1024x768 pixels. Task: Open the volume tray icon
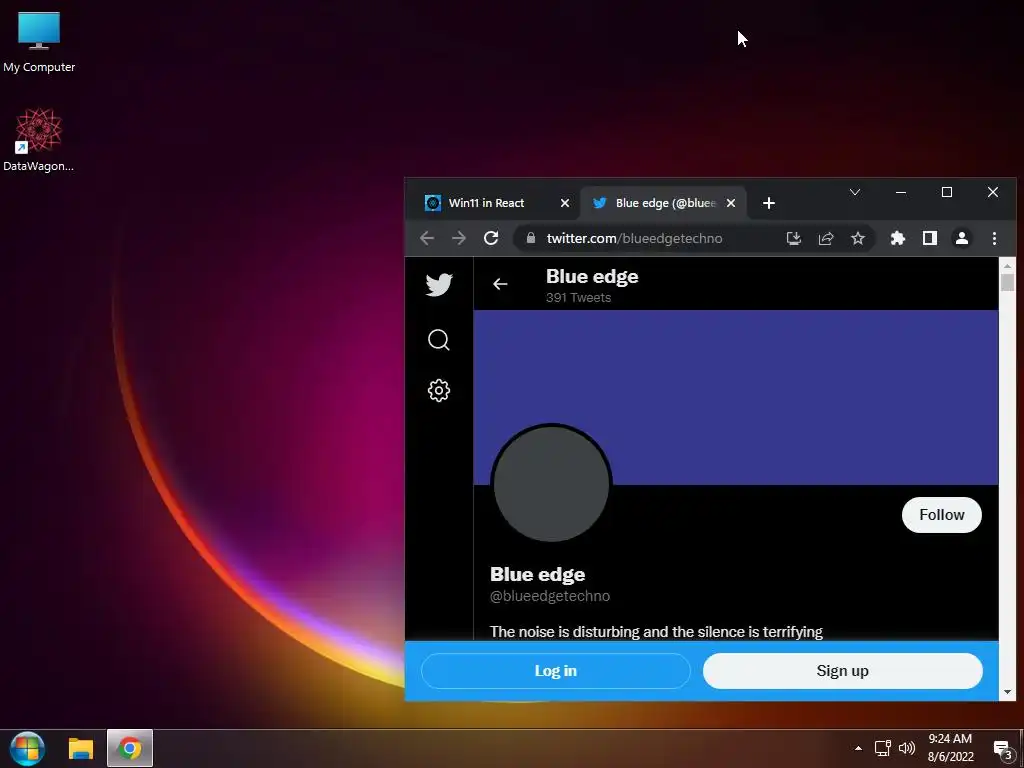click(907, 748)
